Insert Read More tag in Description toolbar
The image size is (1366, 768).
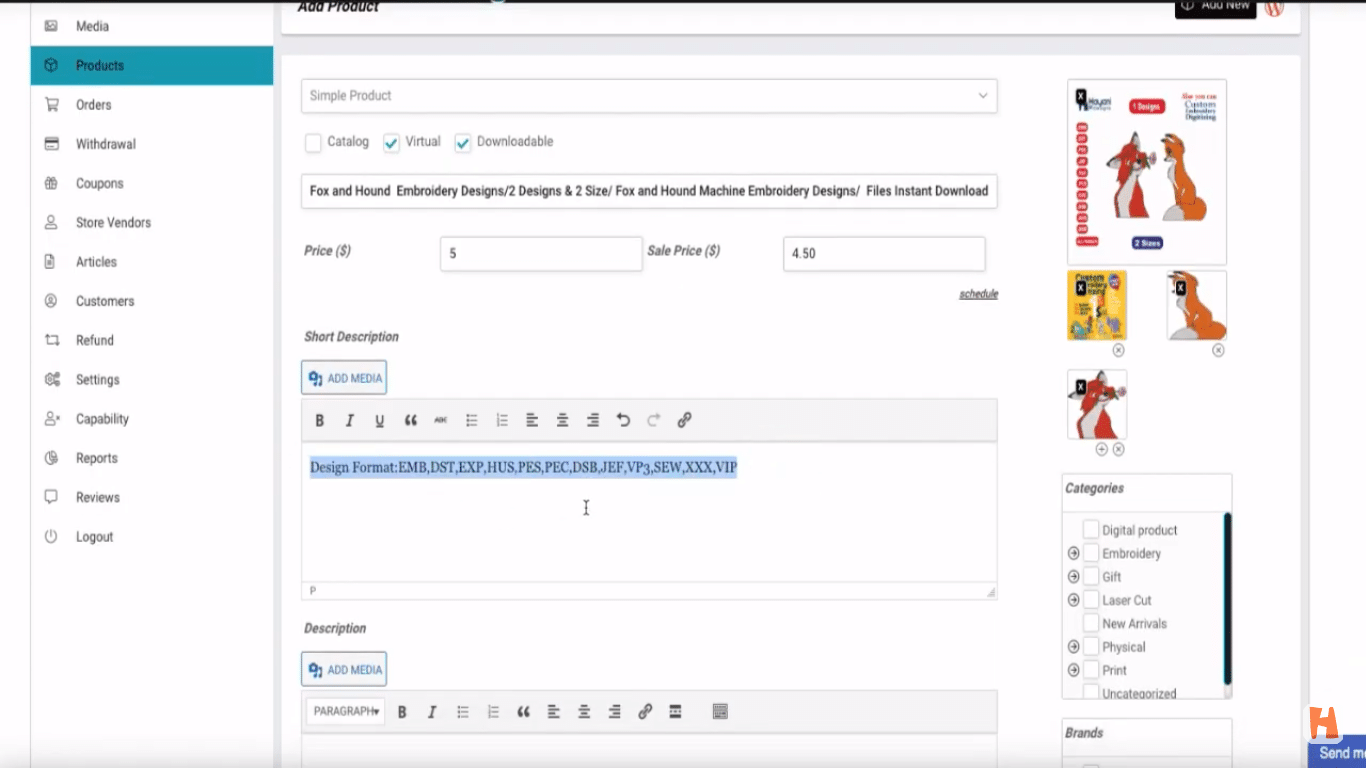[x=675, y=712]
